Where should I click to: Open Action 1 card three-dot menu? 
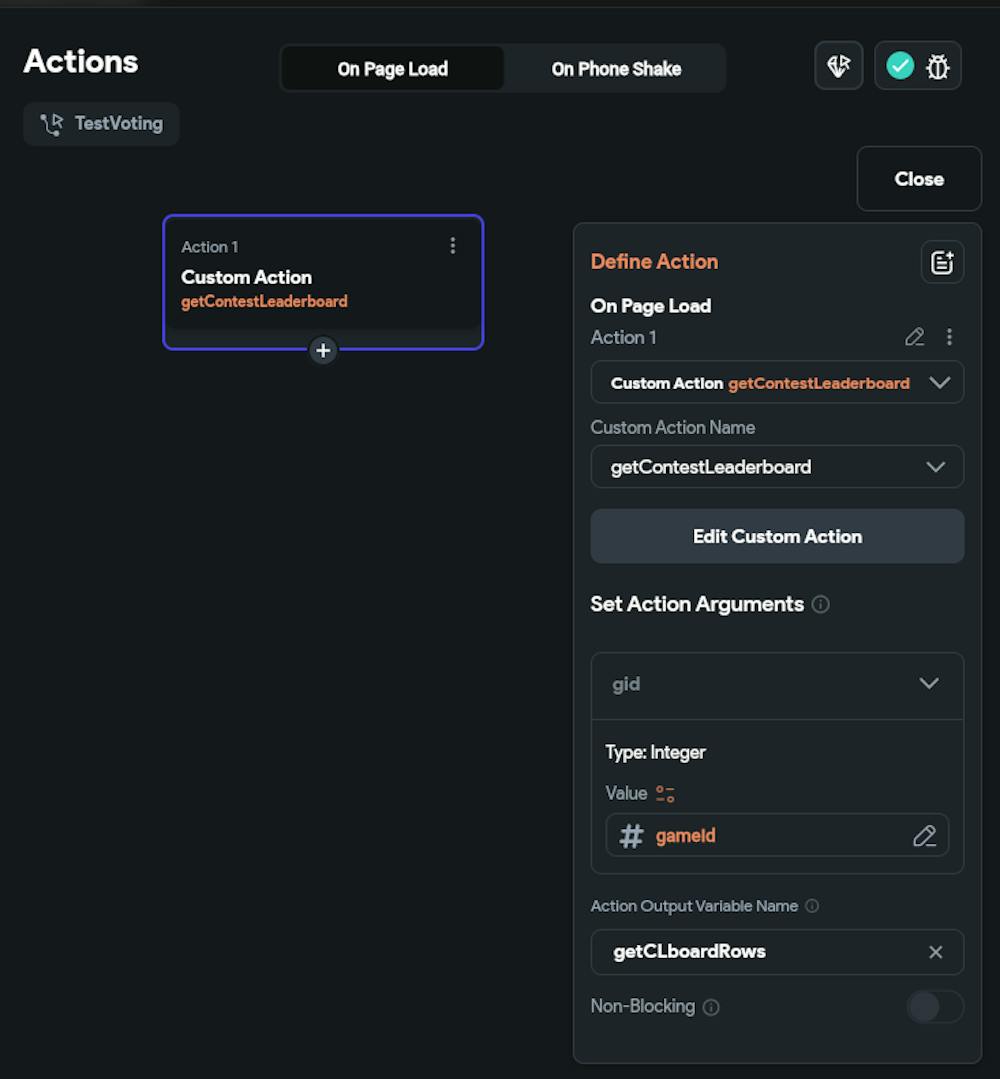[453, 246]
